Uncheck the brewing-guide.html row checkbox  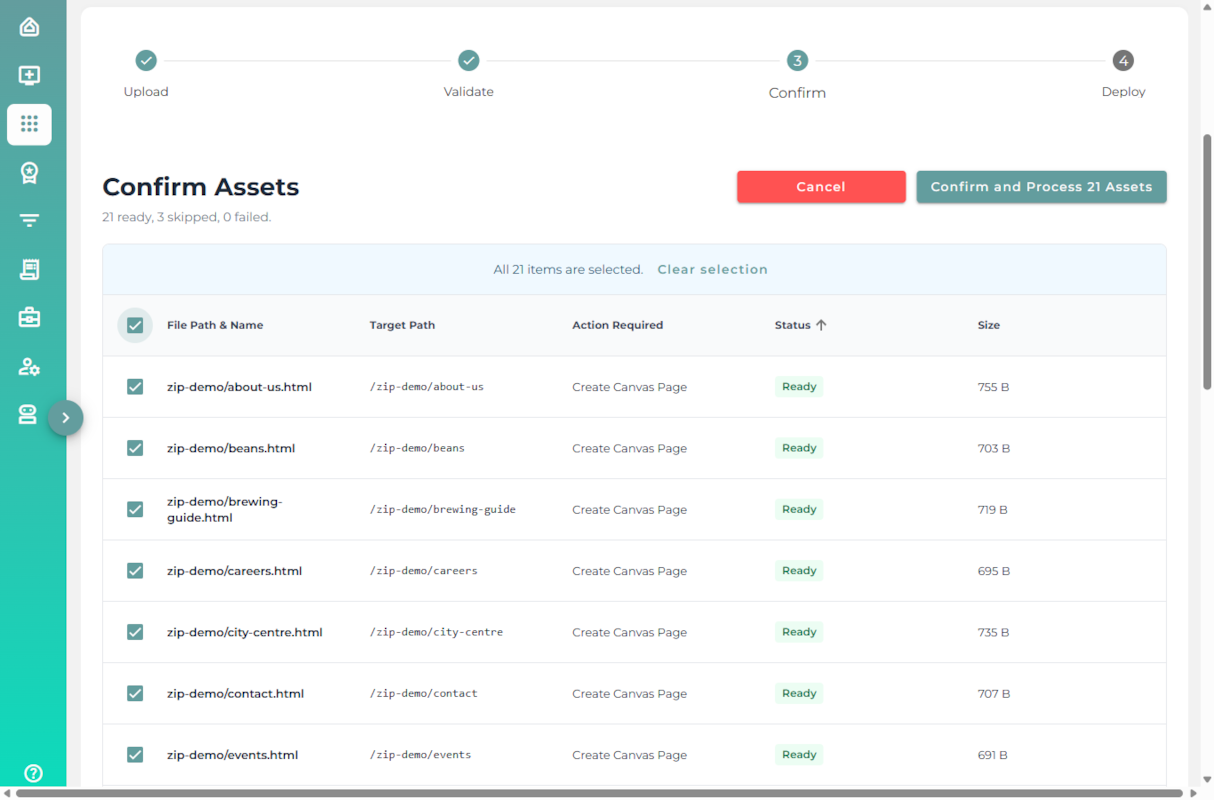pos(135,510)
